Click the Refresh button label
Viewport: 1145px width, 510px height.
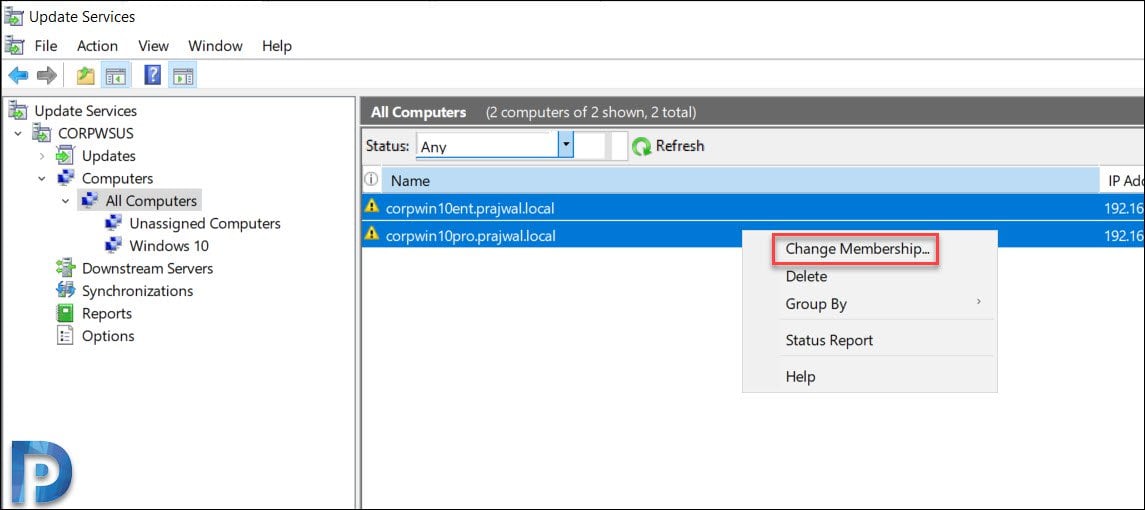pos(680,146)
